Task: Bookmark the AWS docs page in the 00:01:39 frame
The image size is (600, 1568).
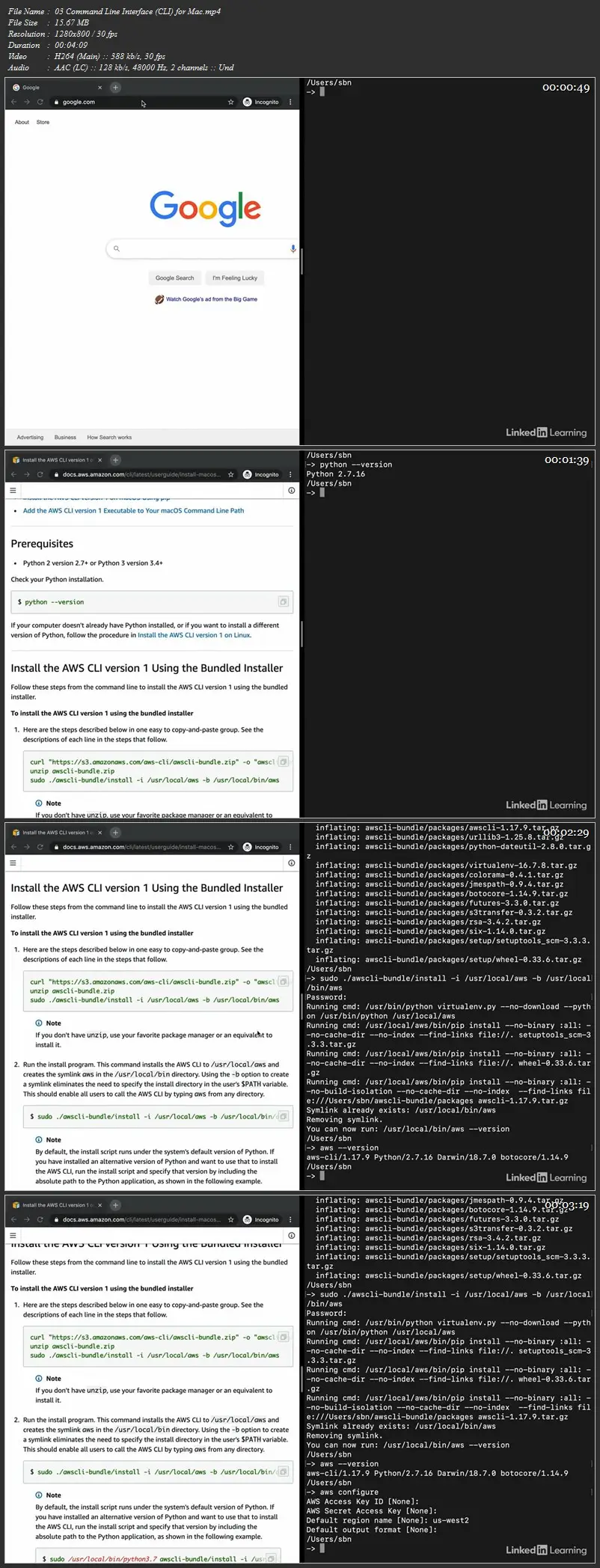Action: coord(231,474)
